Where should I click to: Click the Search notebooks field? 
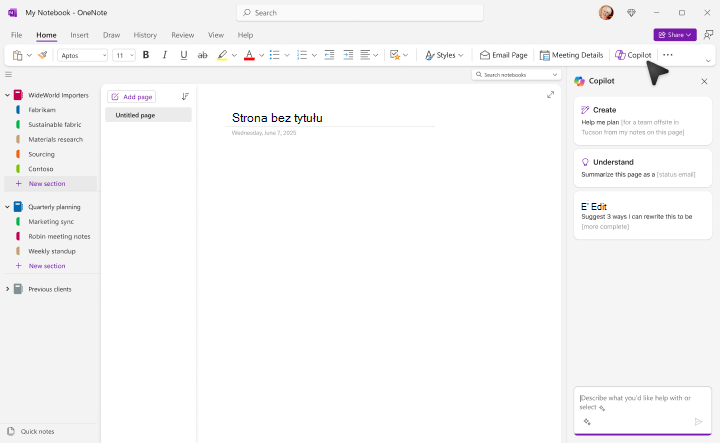click(x=516, y=75)
